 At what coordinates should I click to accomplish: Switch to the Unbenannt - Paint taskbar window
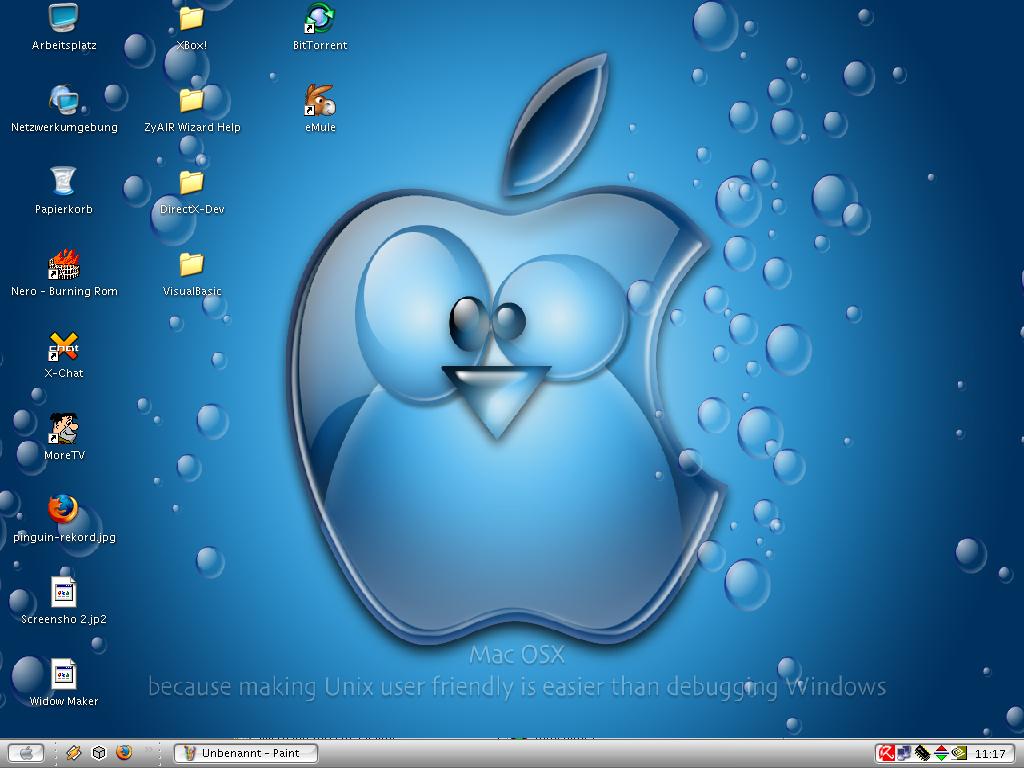point(245,753)
